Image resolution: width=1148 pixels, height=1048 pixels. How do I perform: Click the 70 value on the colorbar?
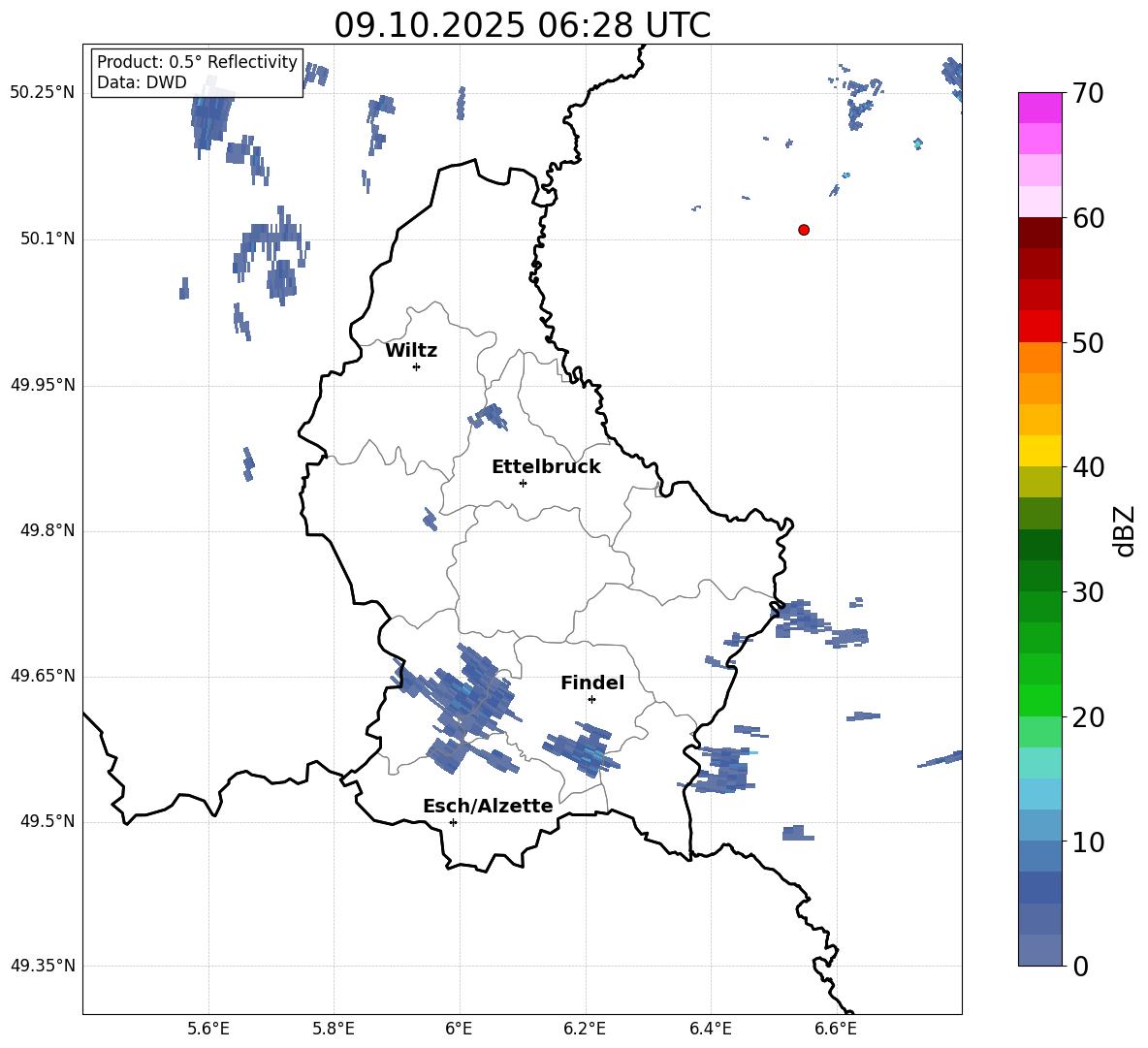point(1088,94)
